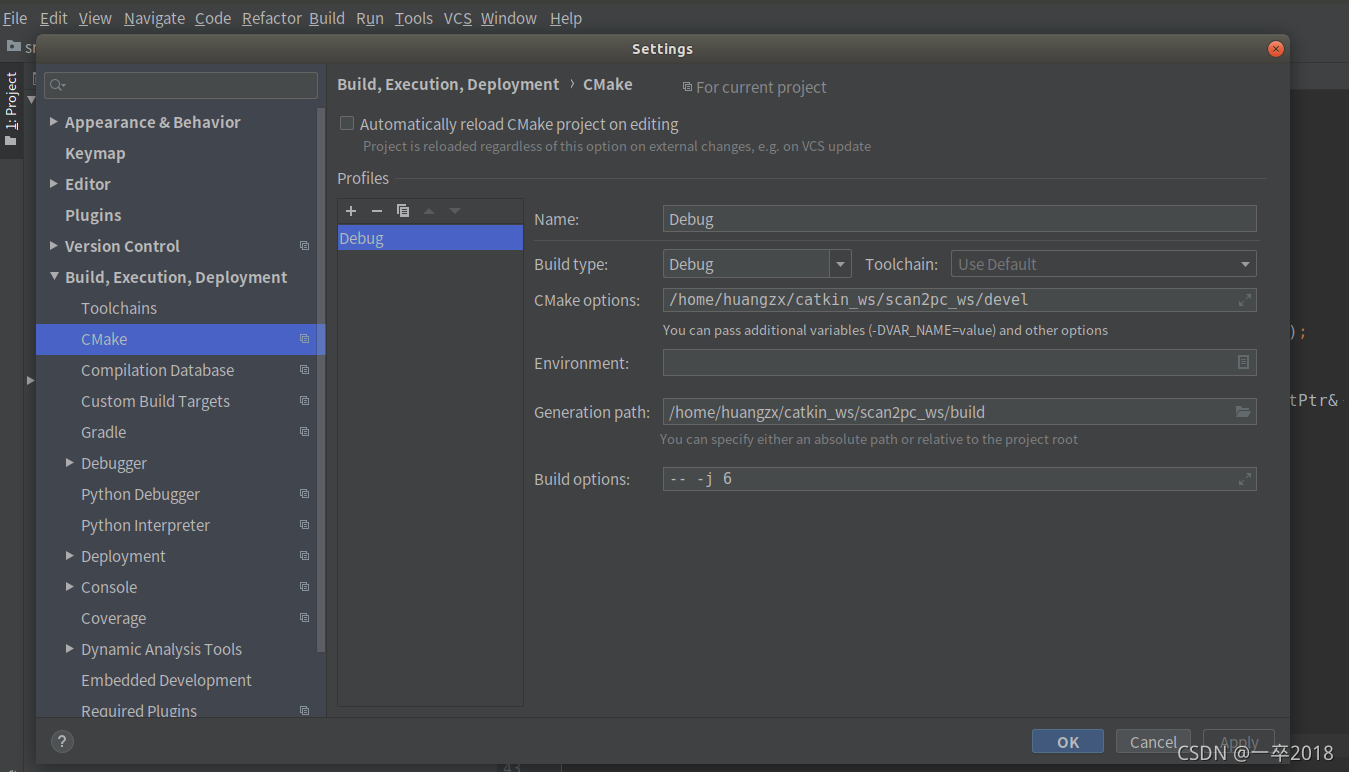
Task: Click the search magnifier icon in settings
Action: tap(58, 86)
